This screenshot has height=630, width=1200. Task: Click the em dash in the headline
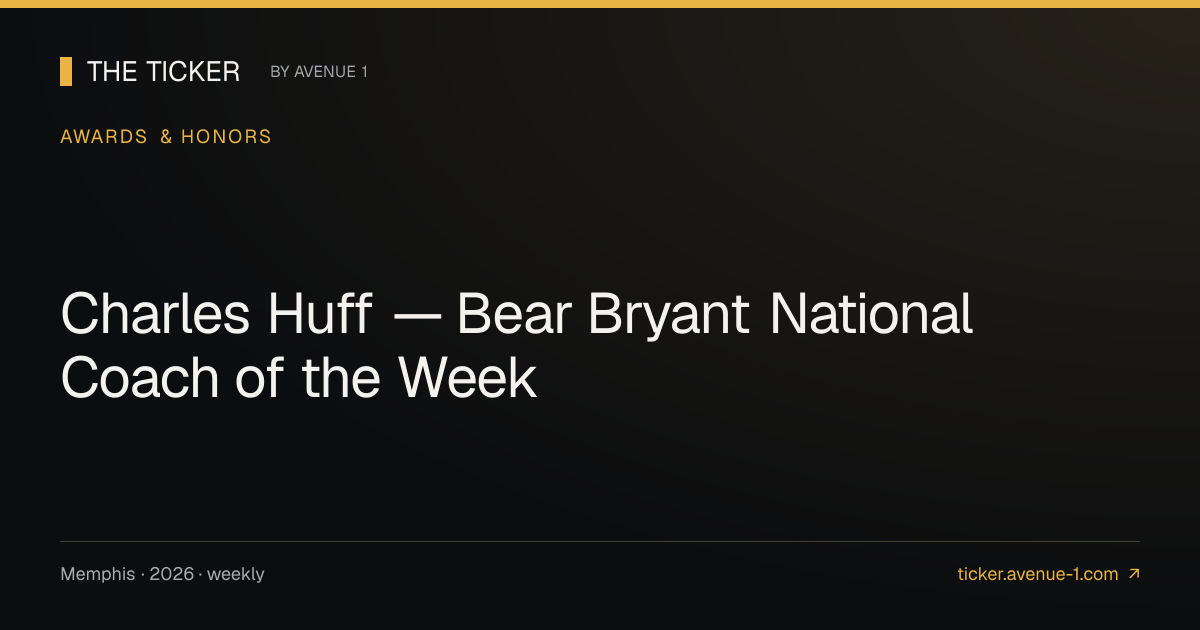pyautogui.click(x=415, y=316)
